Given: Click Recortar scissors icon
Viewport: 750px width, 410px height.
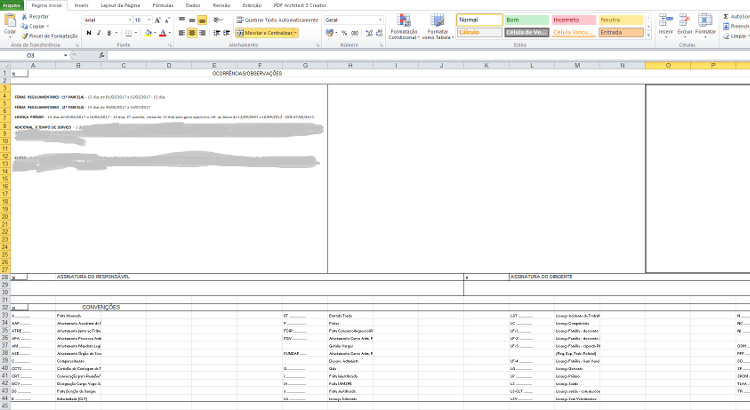Looking at the screenshot, I should coord(24,17).
